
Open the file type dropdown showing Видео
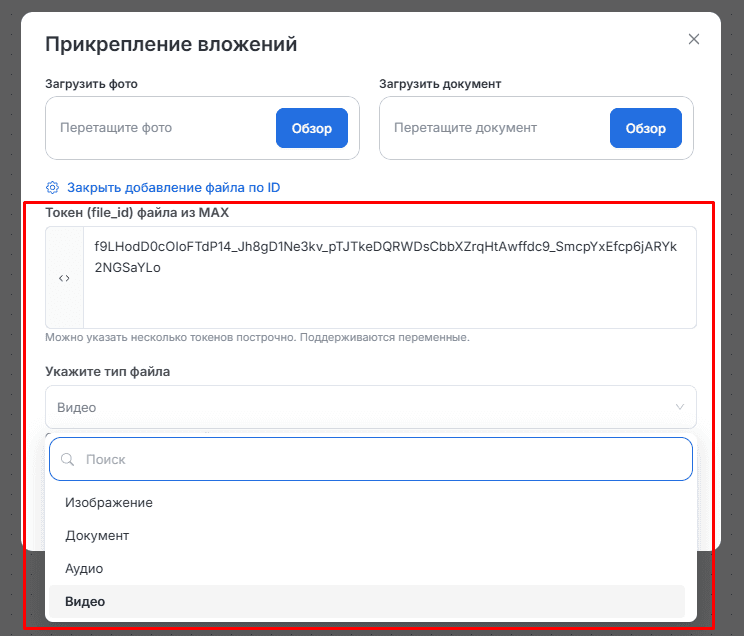(x=360, y=407)
